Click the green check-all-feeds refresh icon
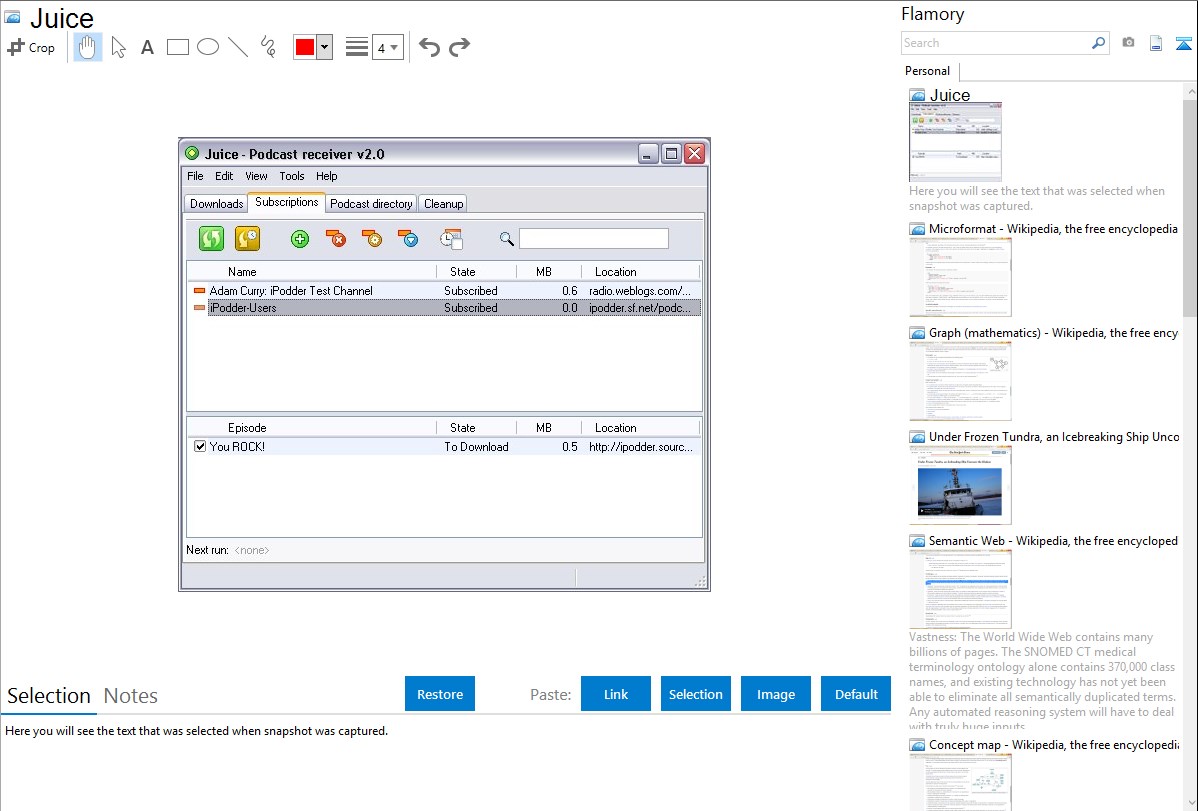Image resolution: width=1198 pixels, height=811 pixels. click(212, 238)
